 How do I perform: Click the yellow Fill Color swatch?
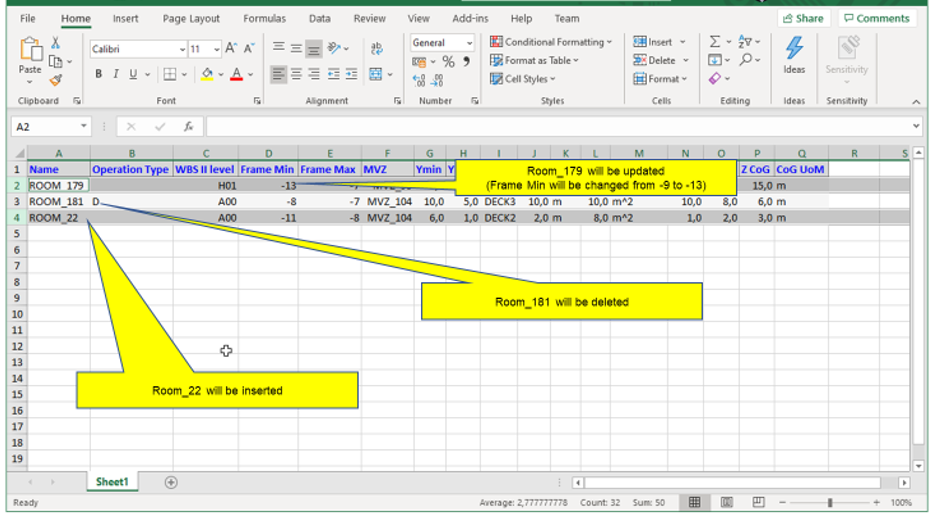206,74
